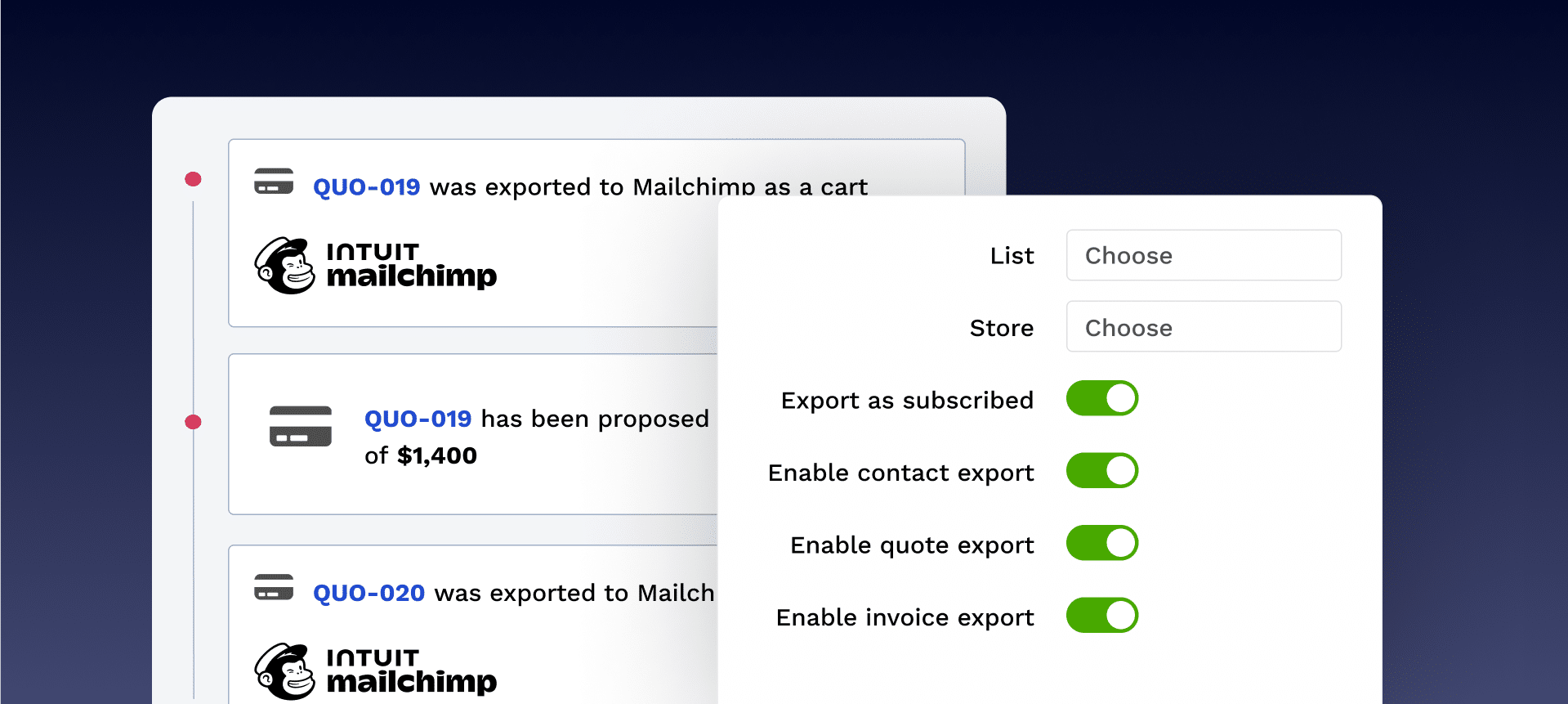Click the Intuit Mailchimp wordmark in first card

[x=411, y=267]
